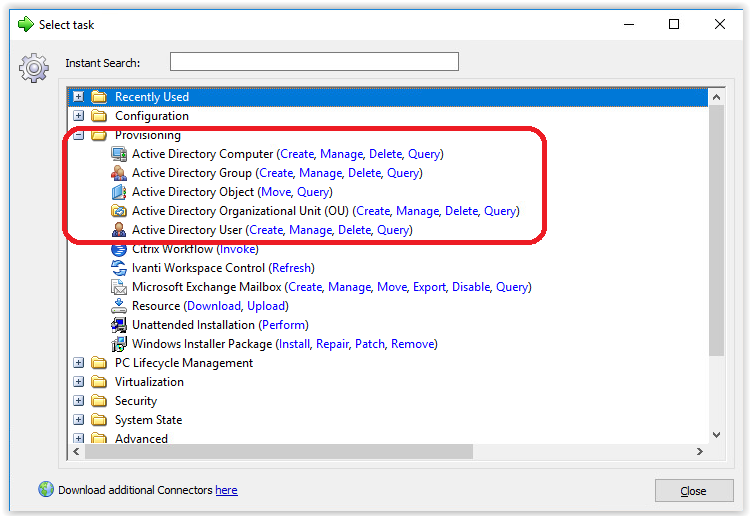This screenshot has width=750, height=516.
Task: Click the Unattended Installation icon
Action: point(119,325)
